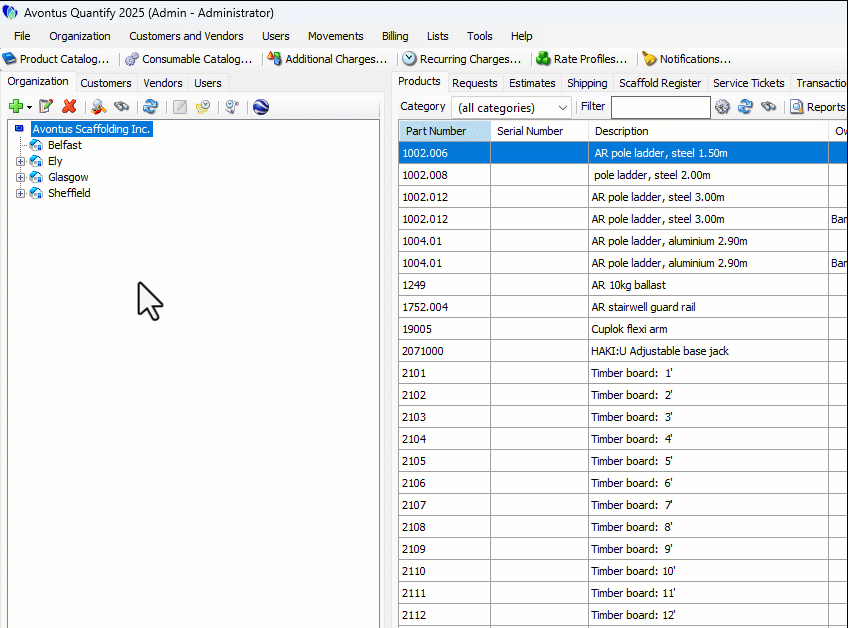Open the Movements menu
This screenshot has height=628, width=848.
pyautogui.click(x=335, y=36)
